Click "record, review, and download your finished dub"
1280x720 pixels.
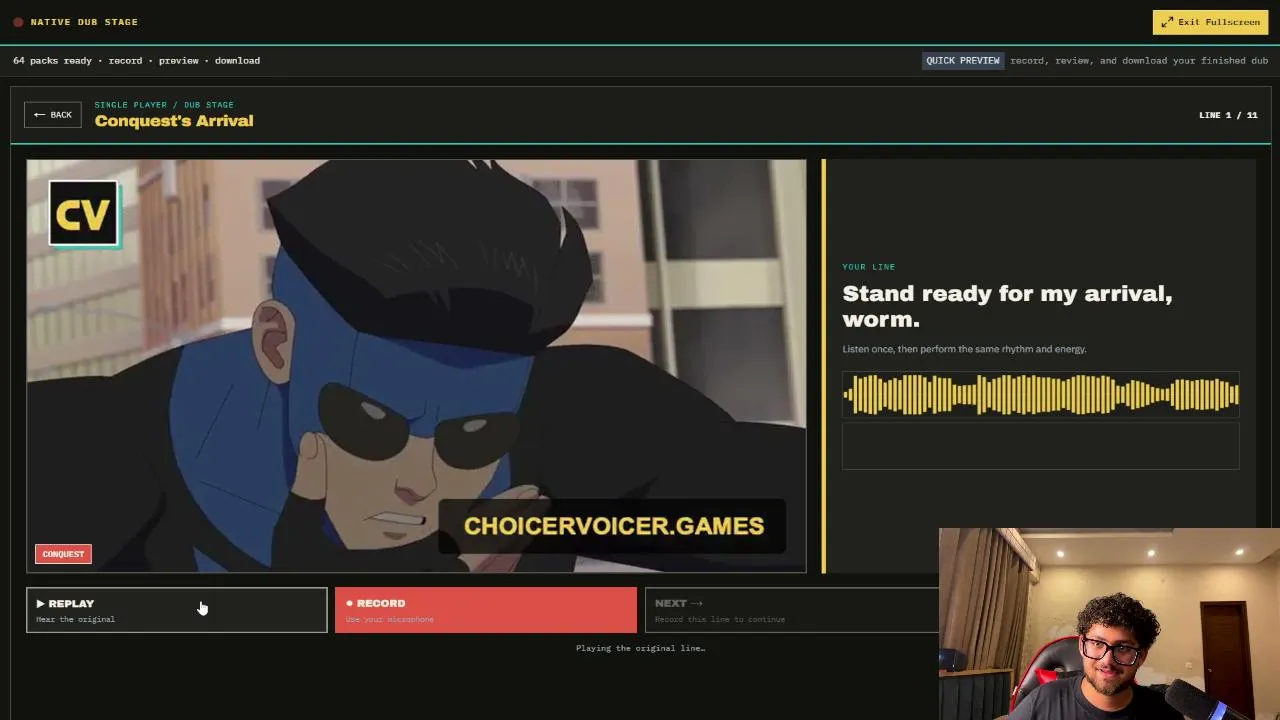pyautogui.click(x=1139, y=61)
